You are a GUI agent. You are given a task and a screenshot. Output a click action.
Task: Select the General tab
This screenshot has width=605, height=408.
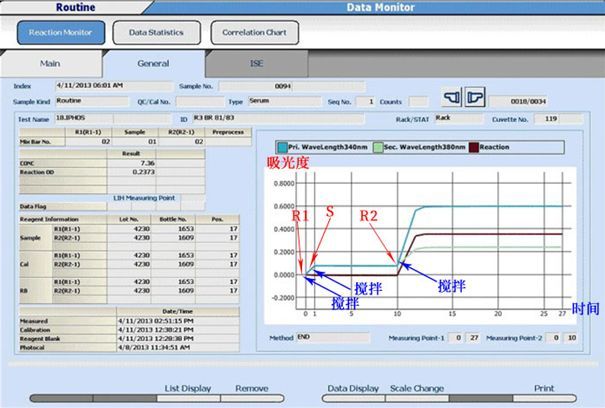(x=153, y=63)
